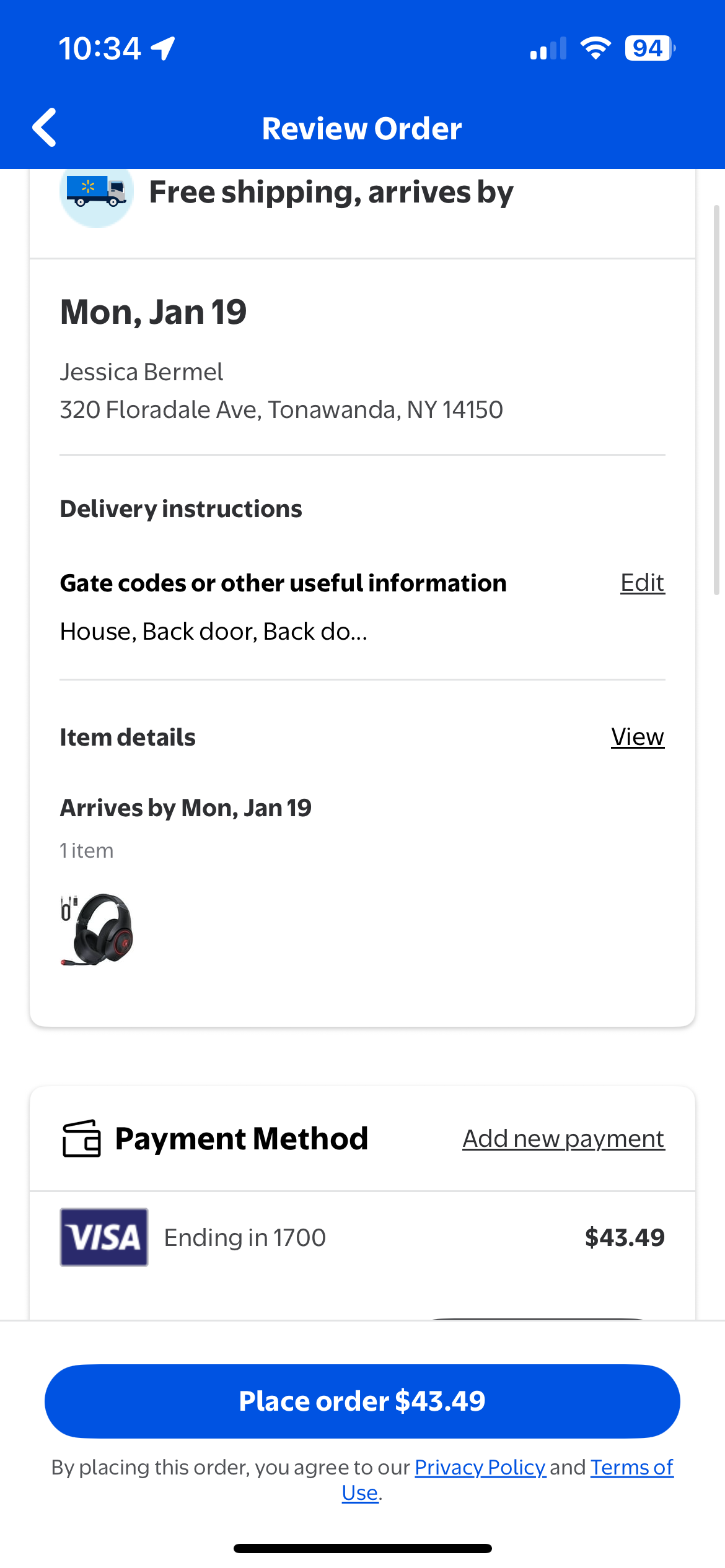Tap the truncated House, Back door instructions text

214,632
